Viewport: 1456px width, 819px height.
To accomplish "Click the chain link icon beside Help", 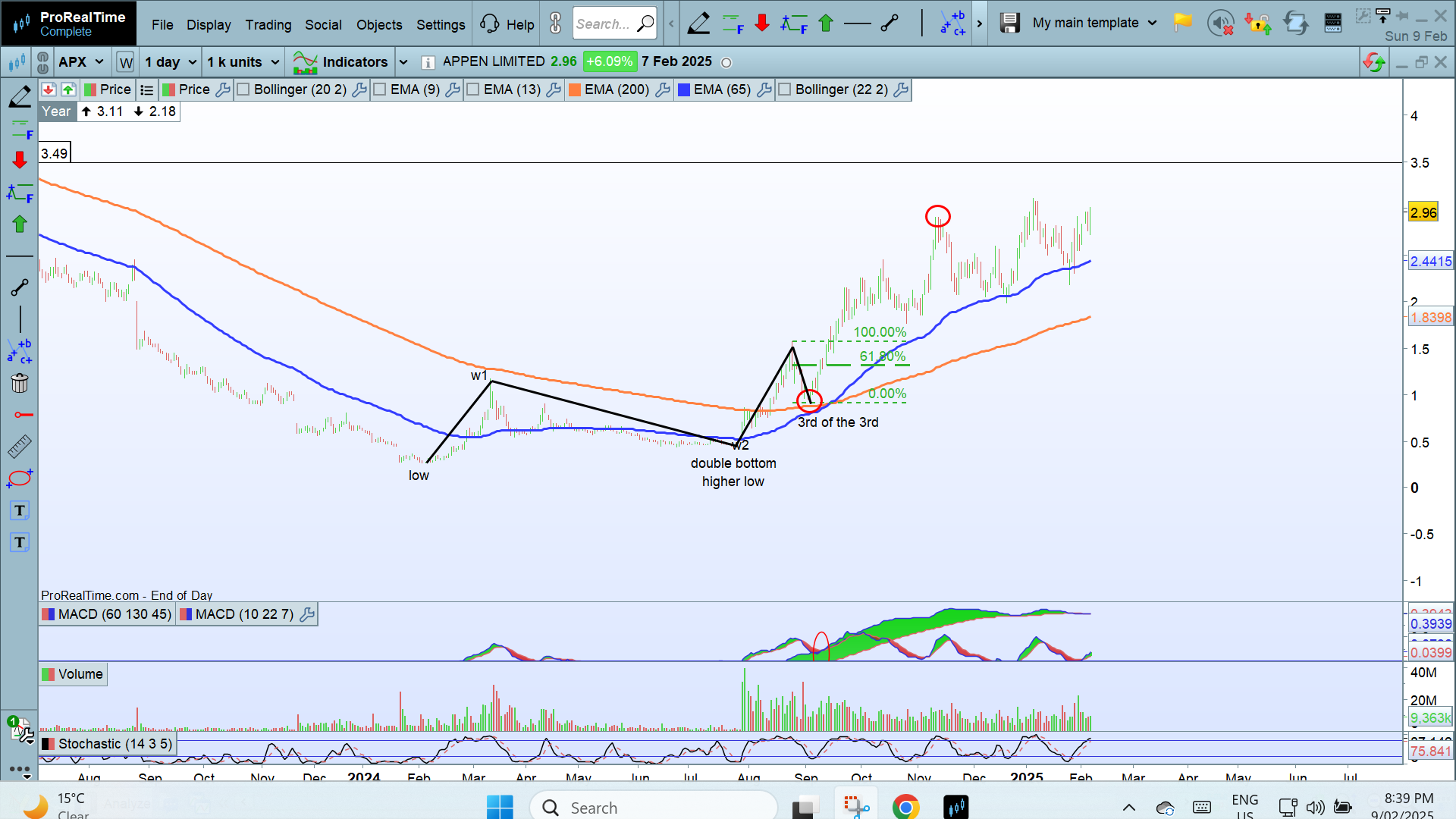I will pyautogui.click(x=556, y=24).
